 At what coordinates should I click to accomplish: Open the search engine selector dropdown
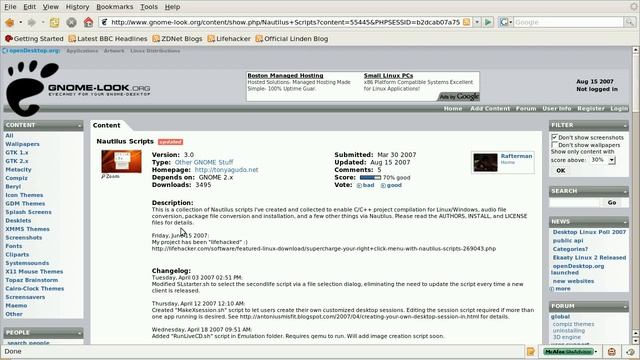pyautogui.click(x=506, y=22)
